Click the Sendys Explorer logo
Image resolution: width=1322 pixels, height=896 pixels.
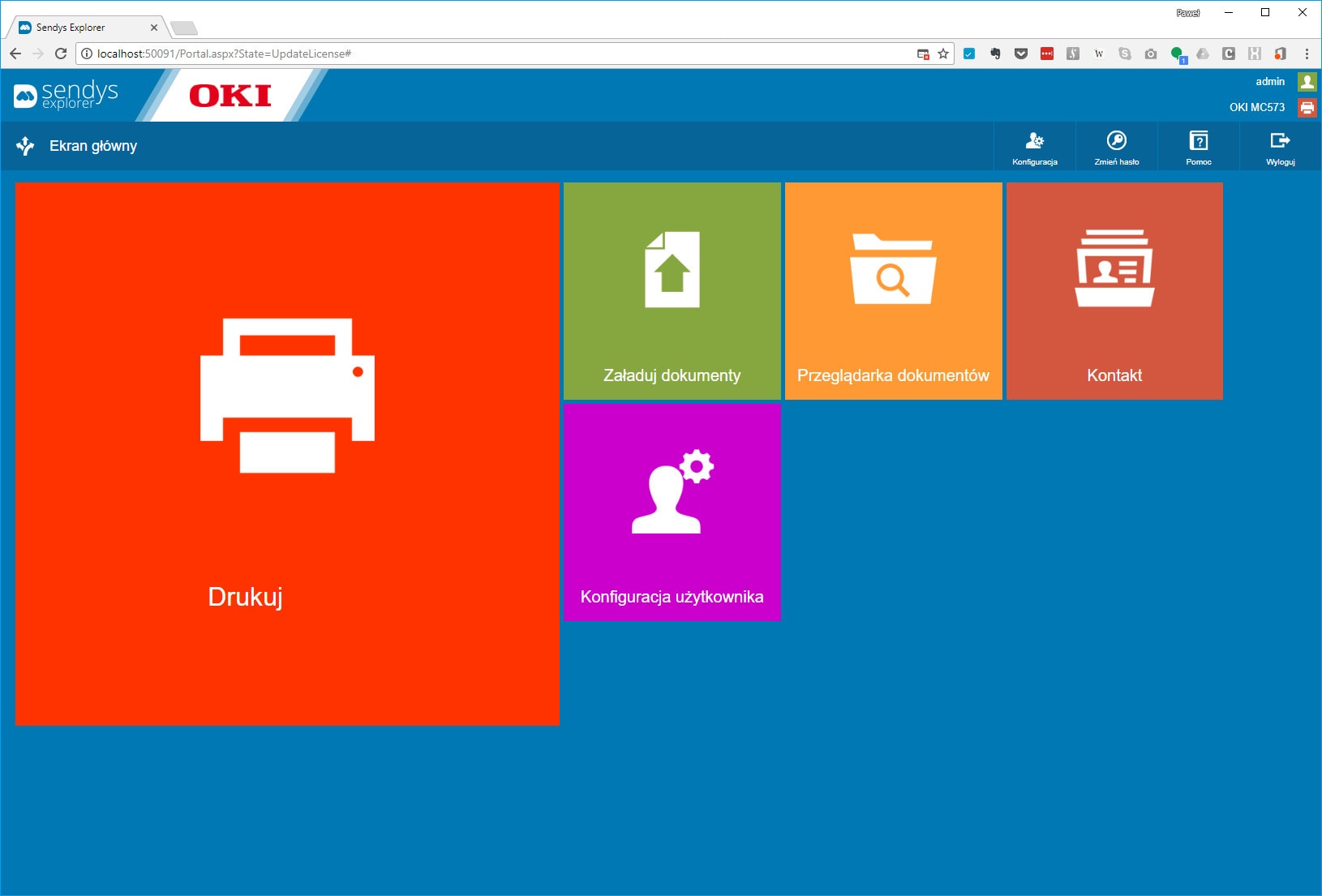[x=67, y=96]
